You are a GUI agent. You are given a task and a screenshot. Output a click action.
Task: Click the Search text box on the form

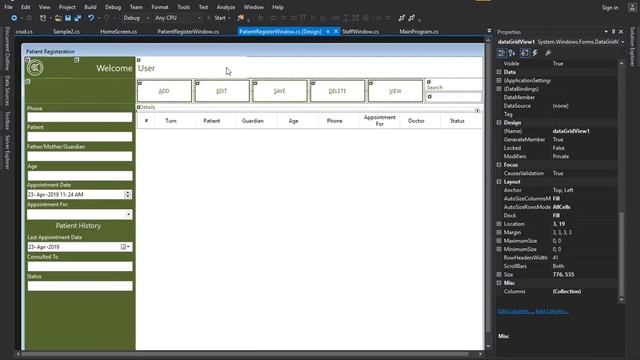[x=454, y=97]
